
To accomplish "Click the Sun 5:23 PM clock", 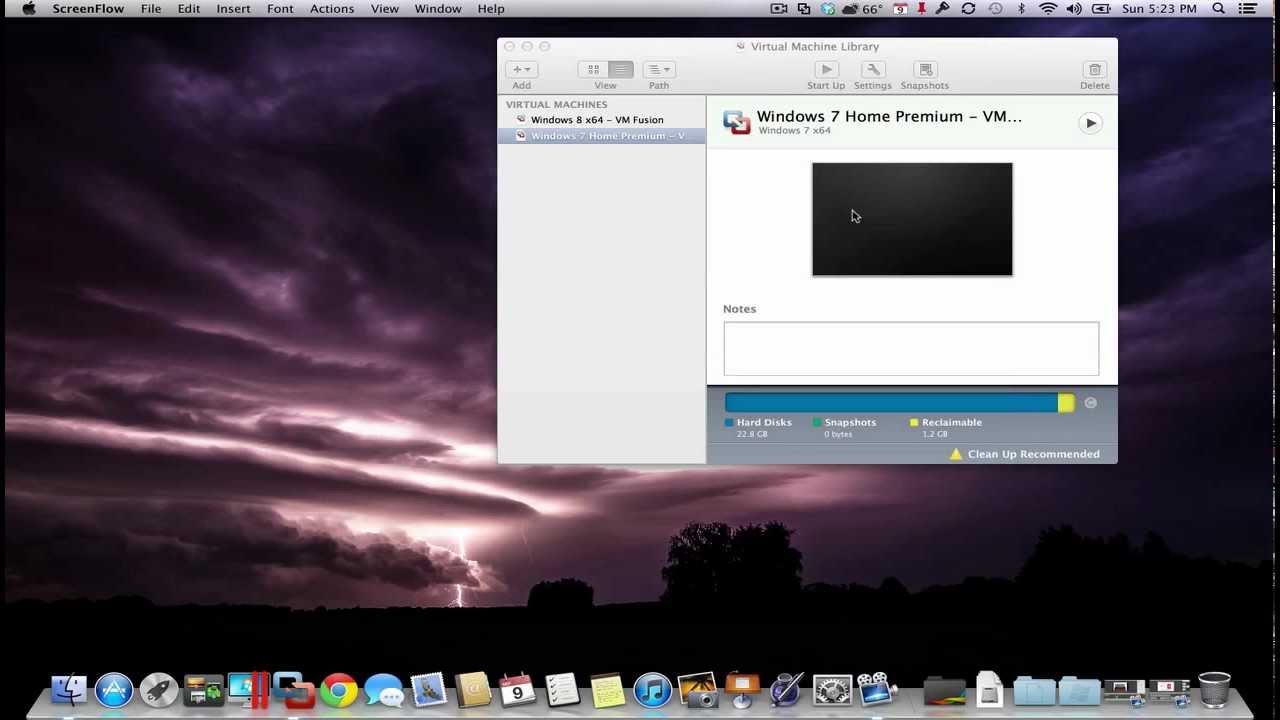I will (x=1160, y=9).
